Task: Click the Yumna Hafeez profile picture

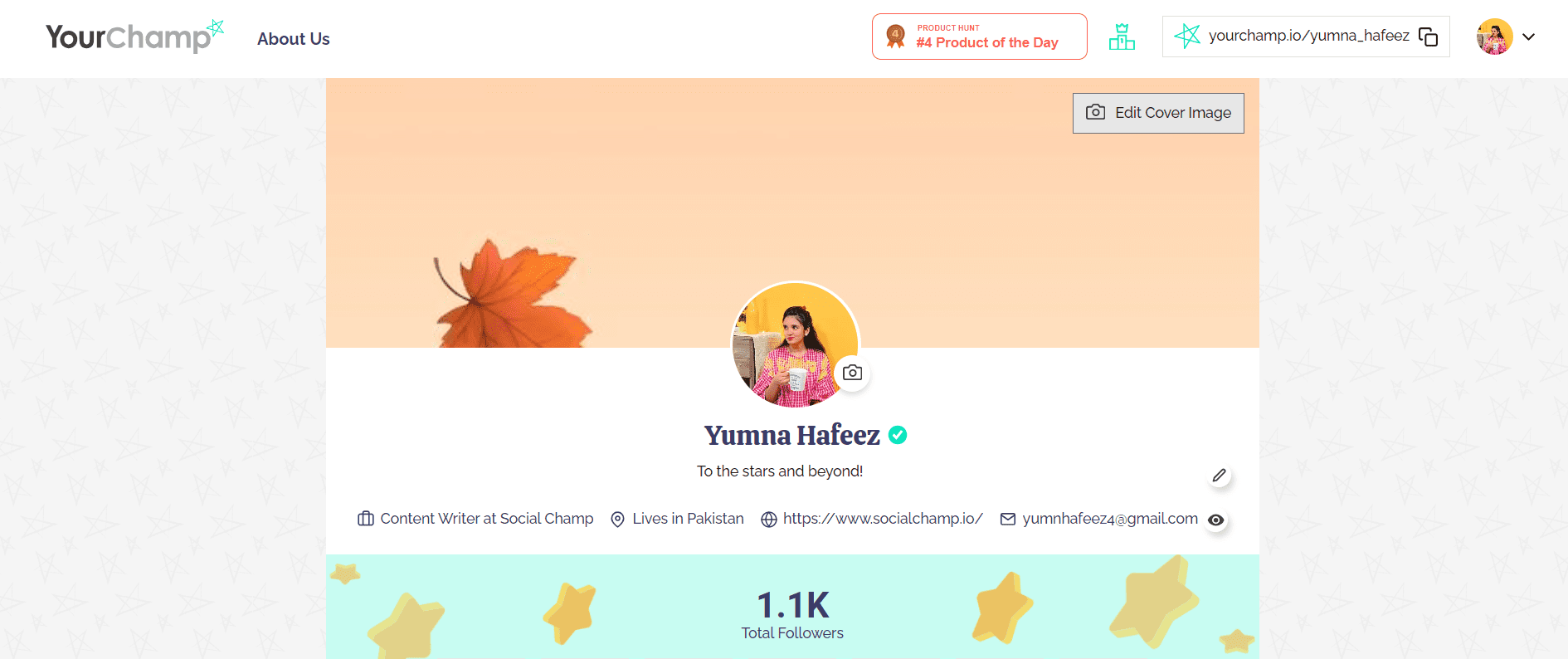Action: 788,344
